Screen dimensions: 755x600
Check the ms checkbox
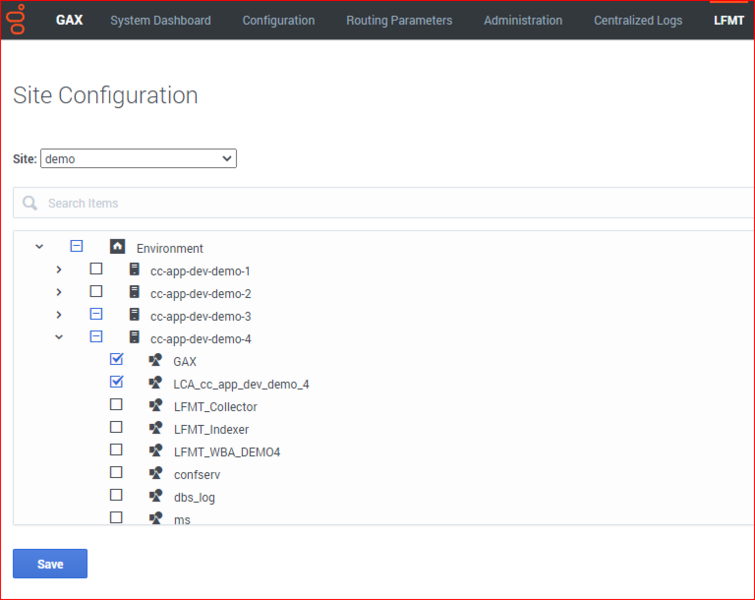click(x=116, y=518)
